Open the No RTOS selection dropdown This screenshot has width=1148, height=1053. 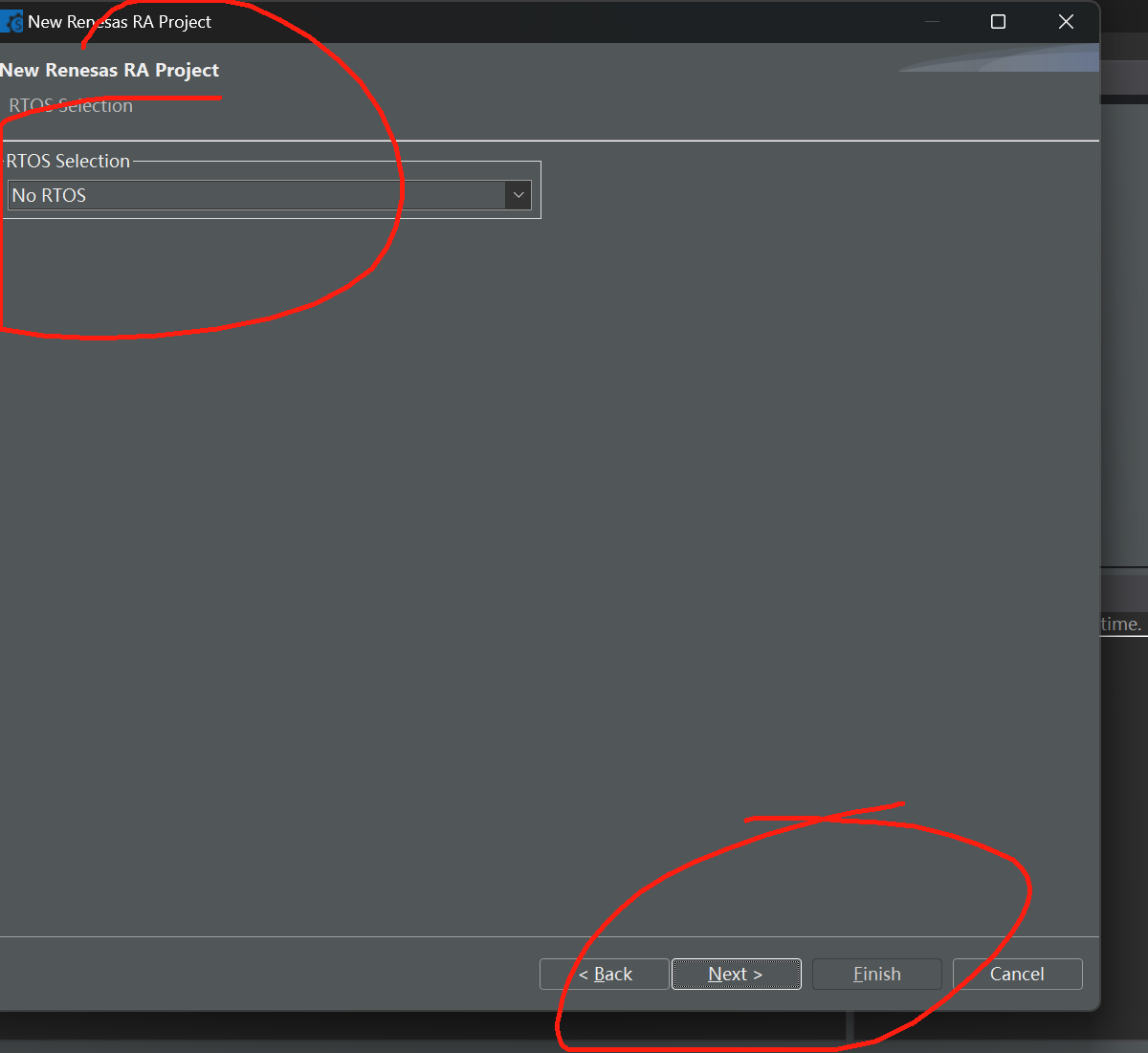(269, 195)
